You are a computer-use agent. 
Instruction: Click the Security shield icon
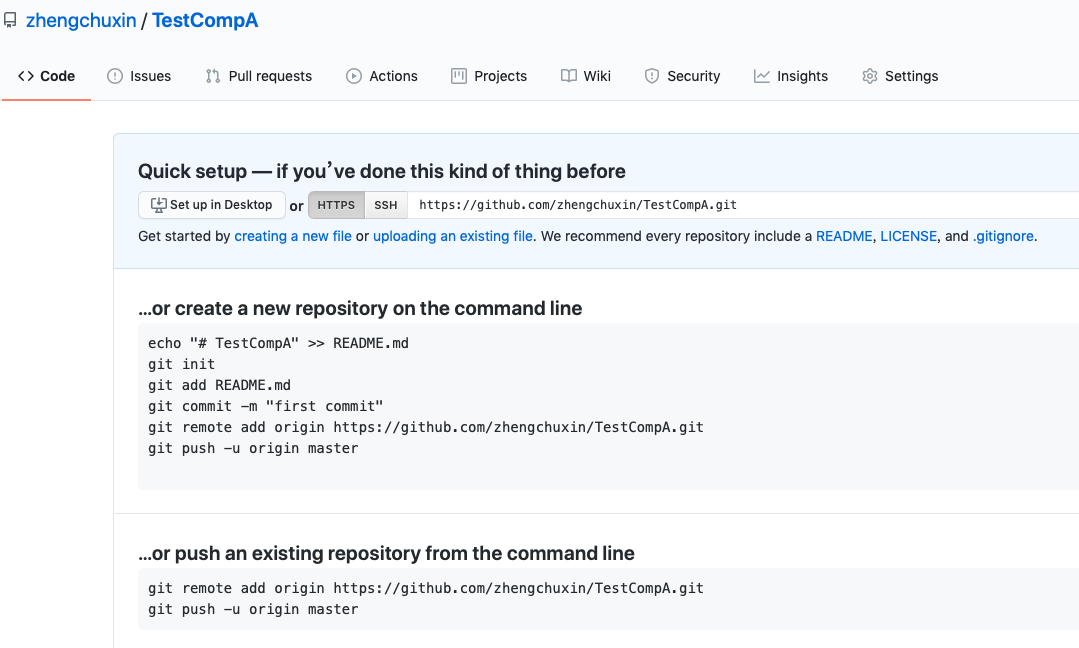pyautogui.click(x=652, y=76)
